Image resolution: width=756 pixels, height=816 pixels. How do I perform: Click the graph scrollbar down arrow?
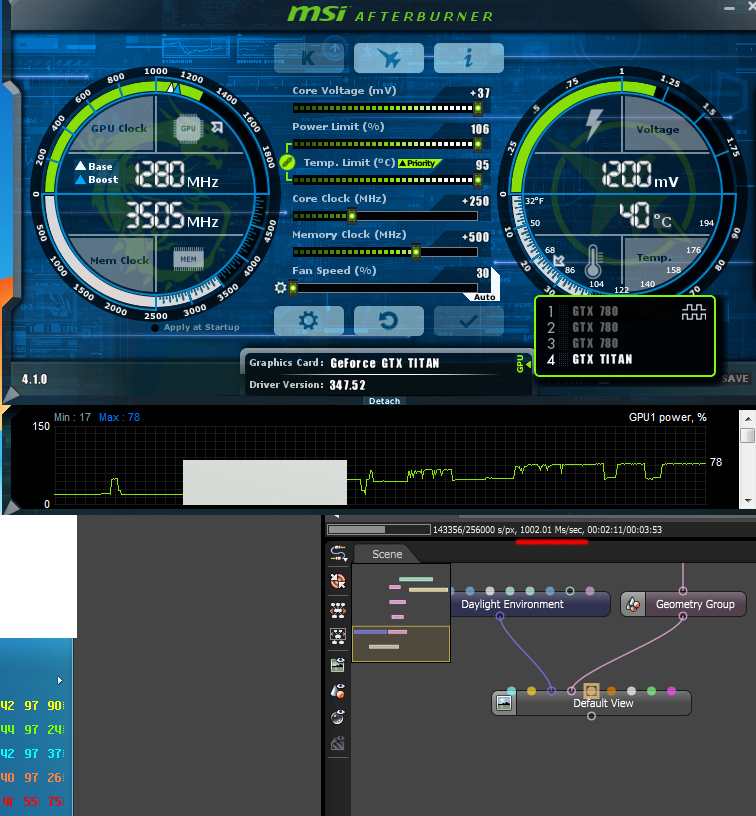point(748,501)
